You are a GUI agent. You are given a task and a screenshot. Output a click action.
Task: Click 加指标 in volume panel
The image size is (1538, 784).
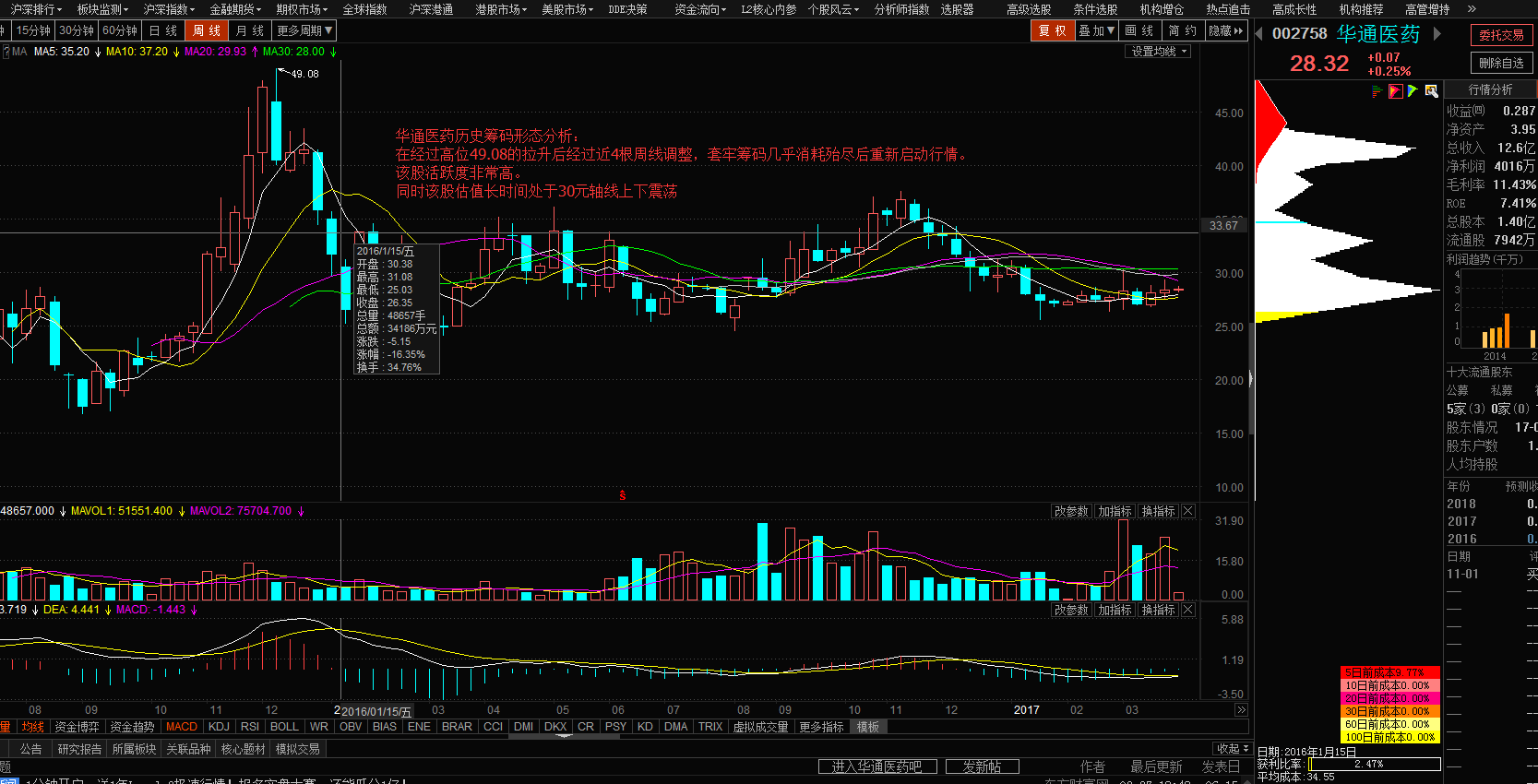1115,511
